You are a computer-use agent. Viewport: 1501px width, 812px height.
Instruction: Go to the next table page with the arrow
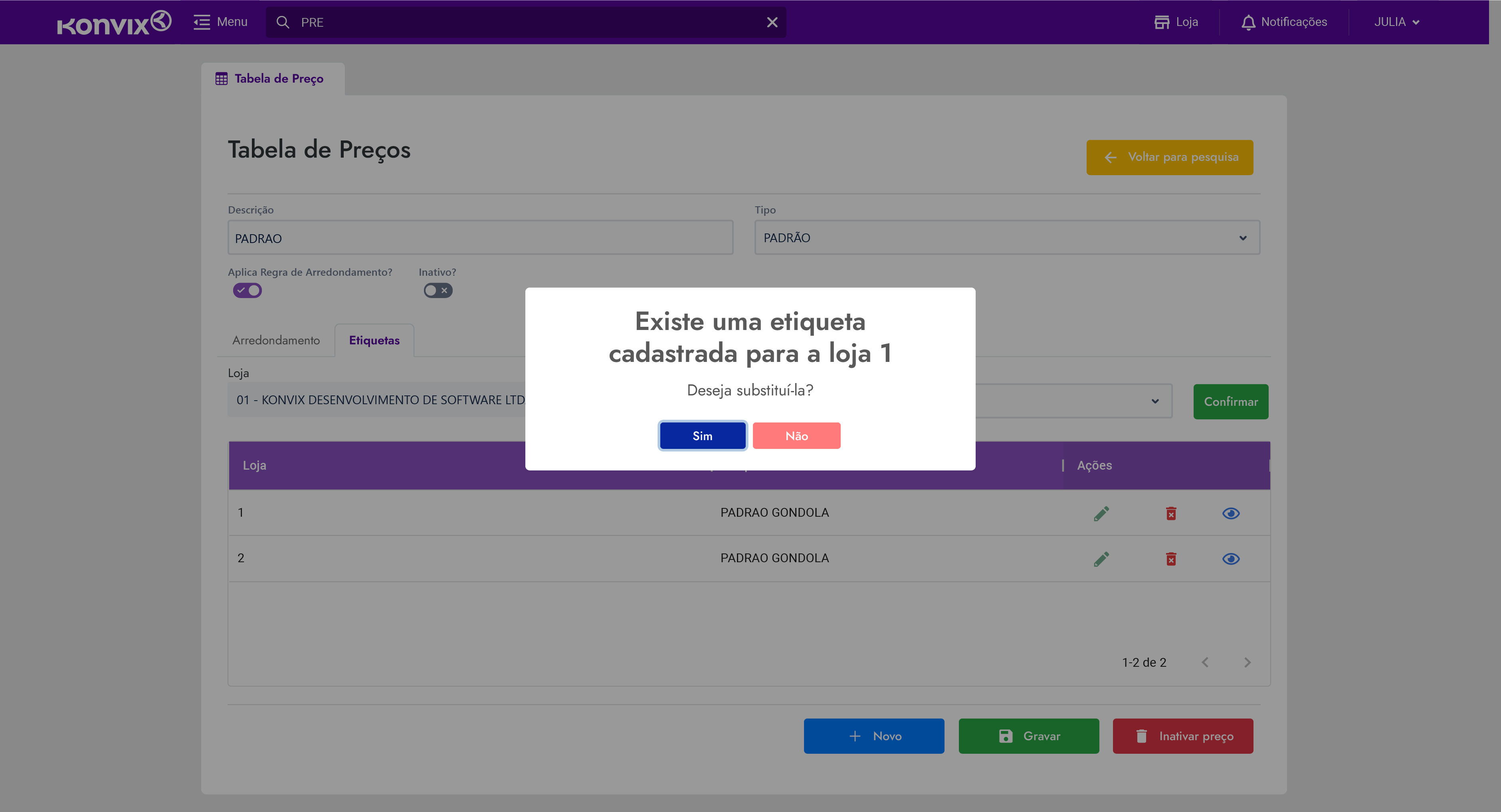click(1247, 662)
